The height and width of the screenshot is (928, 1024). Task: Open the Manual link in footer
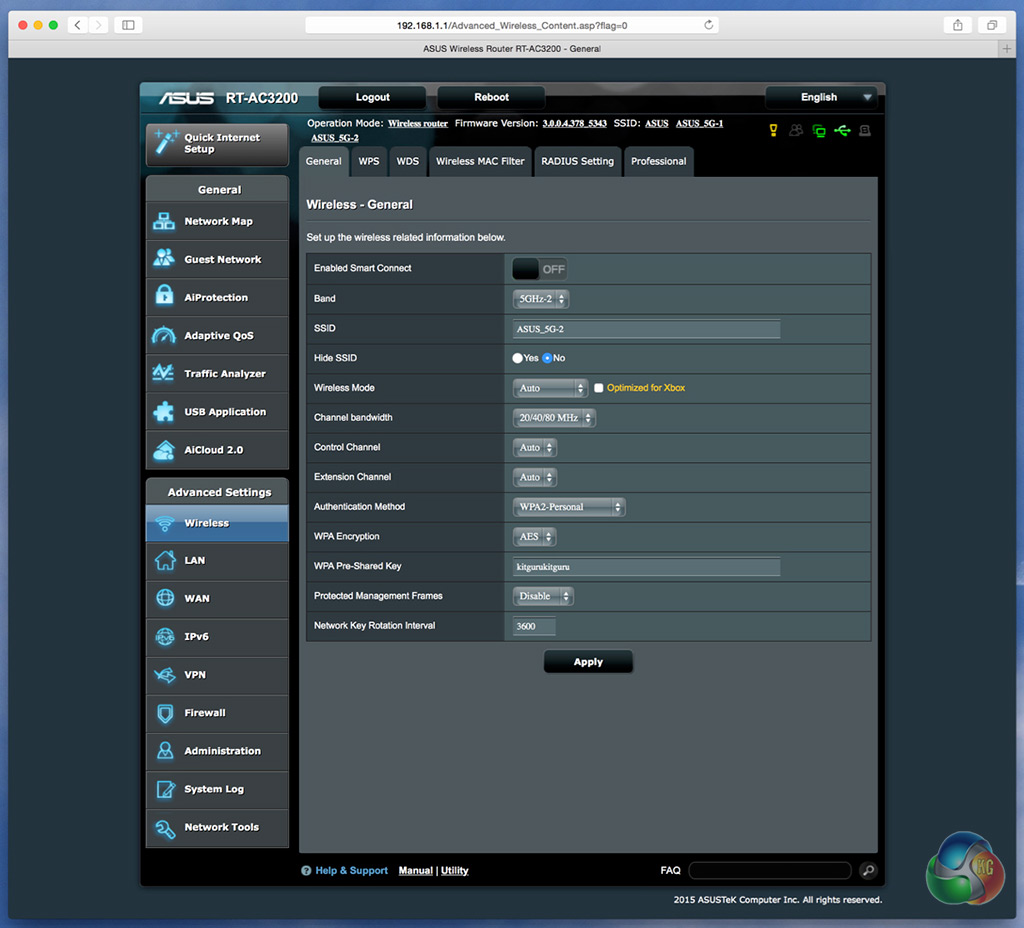pyautogui.click(x=415, y=871)
